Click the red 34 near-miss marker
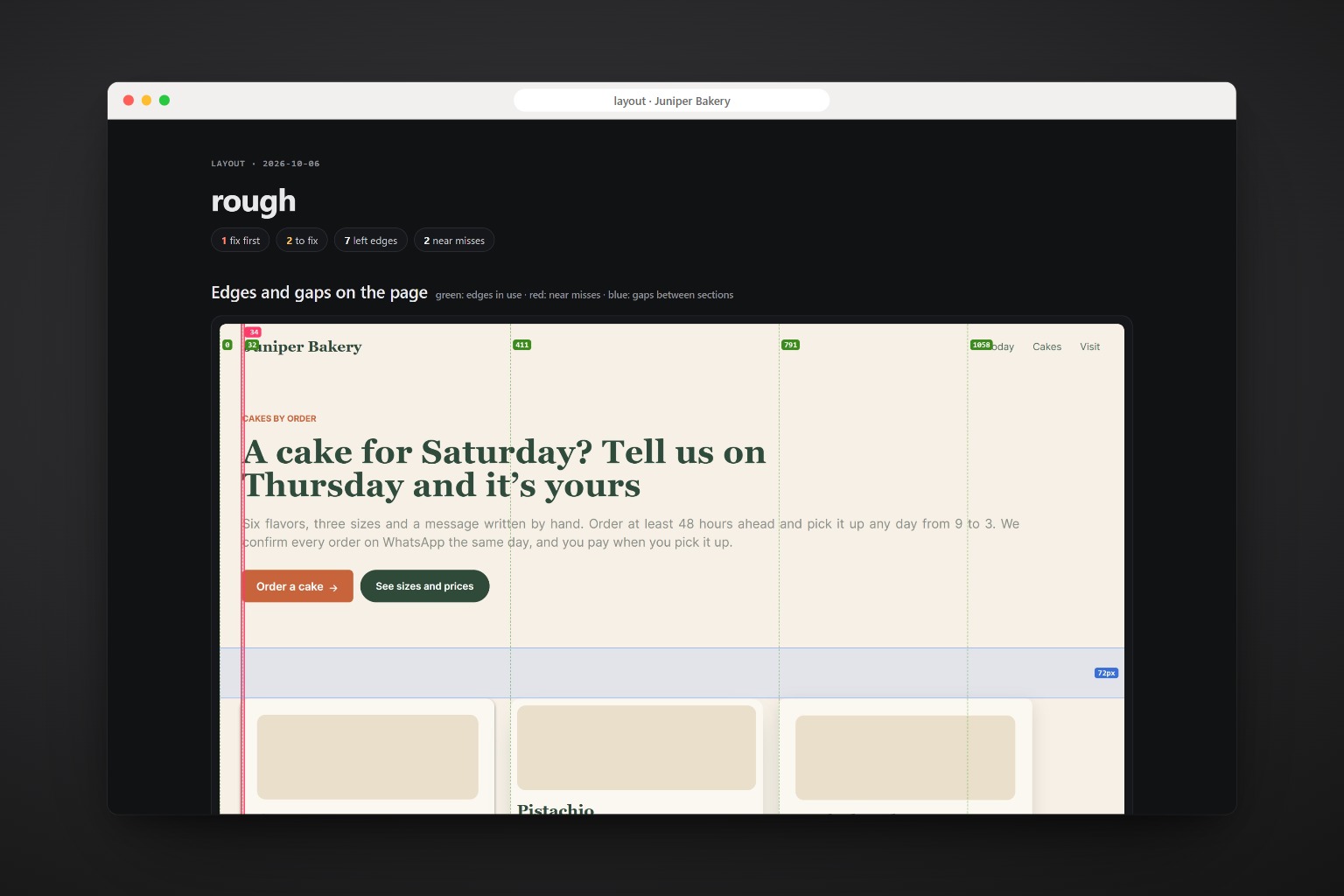1344x896 pixels. (x=253, y=332)
